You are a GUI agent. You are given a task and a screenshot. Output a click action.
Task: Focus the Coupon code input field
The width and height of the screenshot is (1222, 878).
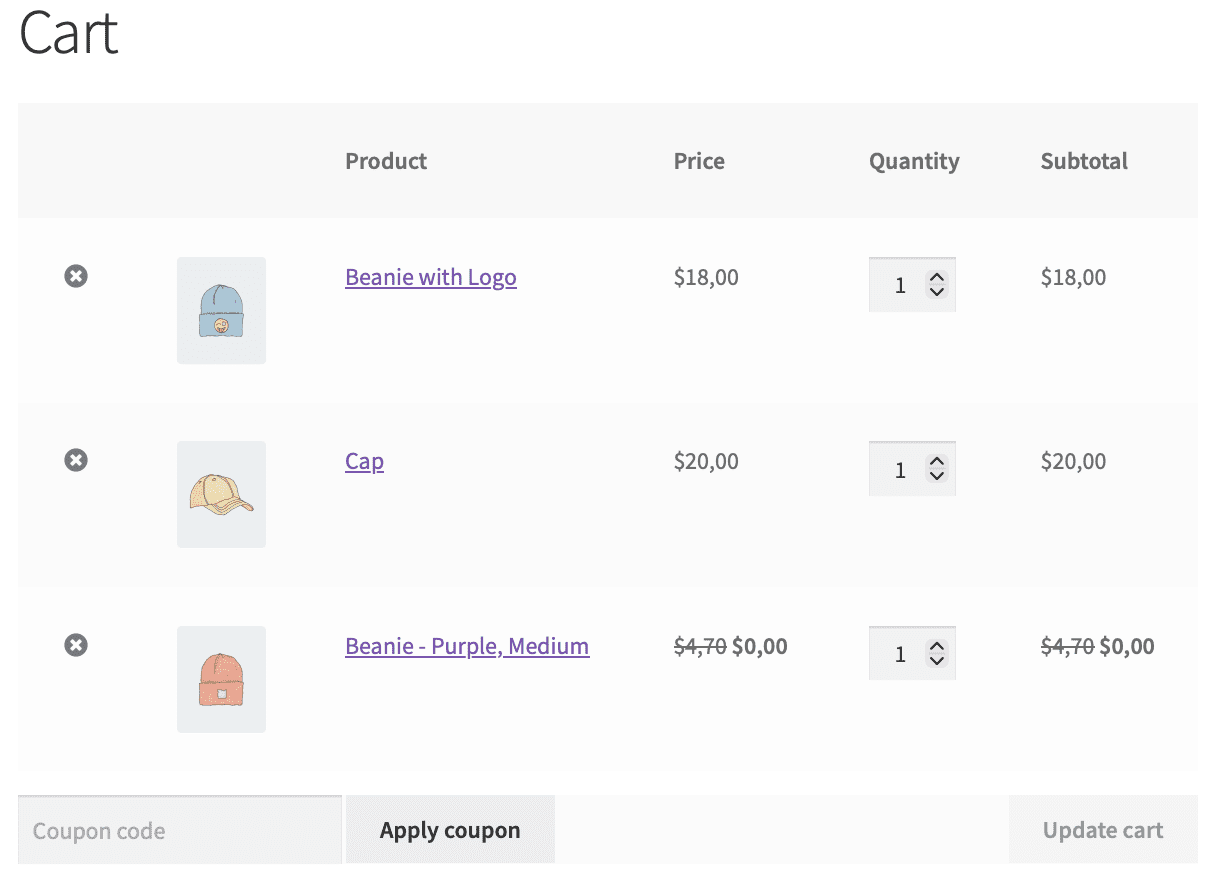(180, 830)
